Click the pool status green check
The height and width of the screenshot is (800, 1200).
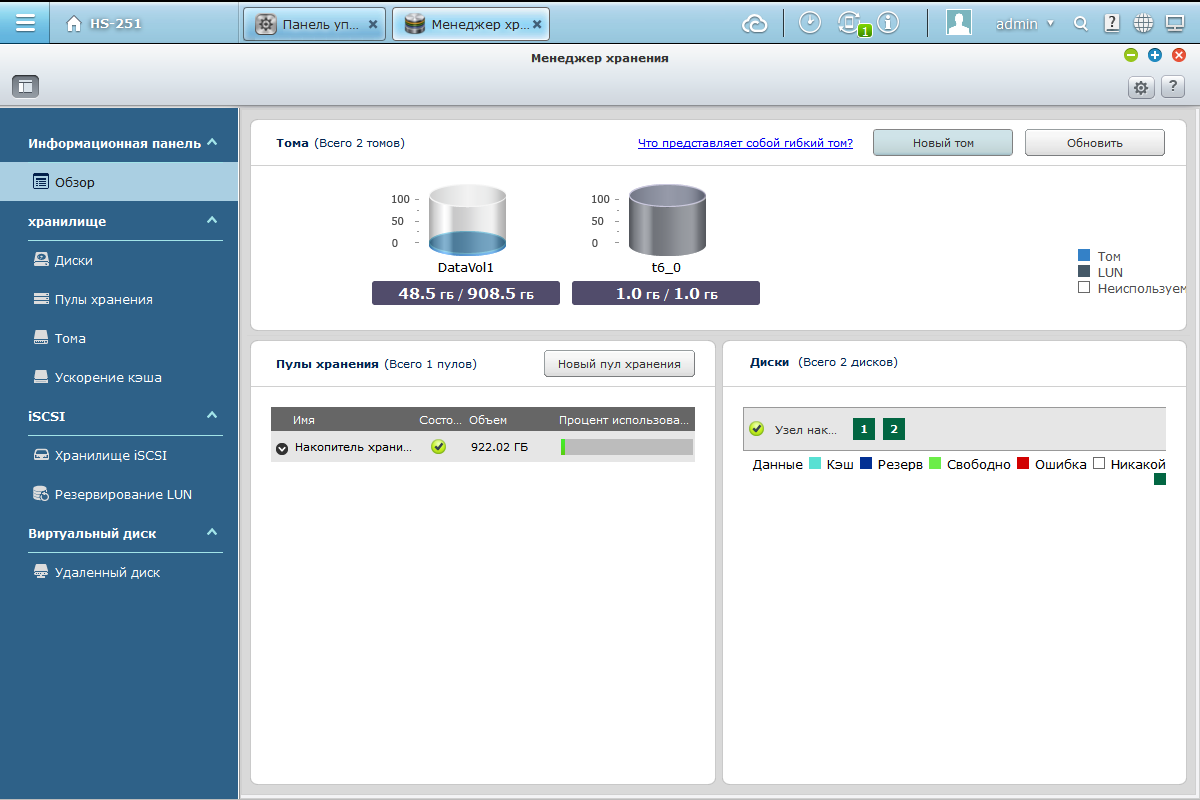pos(438,447)
